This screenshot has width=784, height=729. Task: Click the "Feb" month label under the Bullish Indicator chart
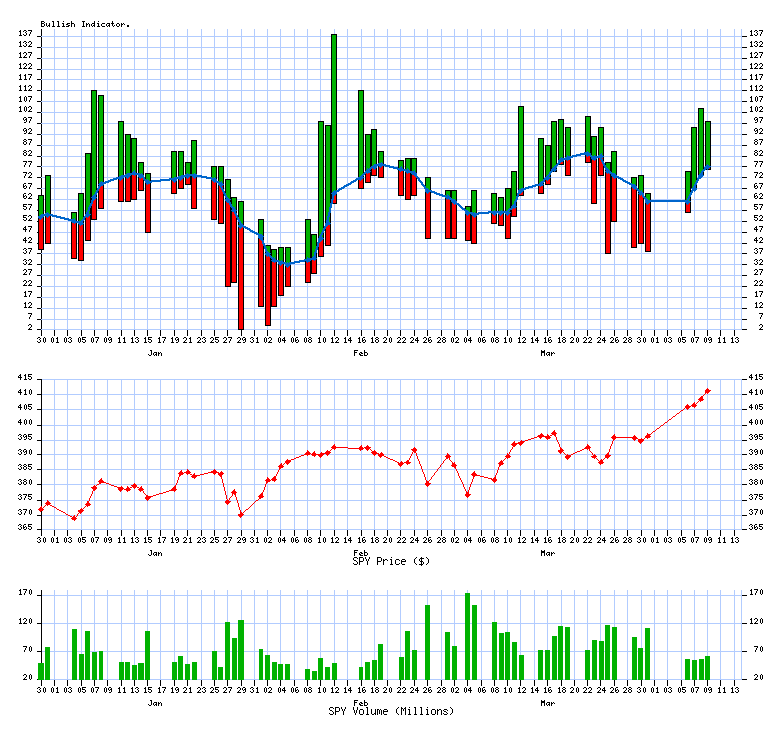coord(361,354)
